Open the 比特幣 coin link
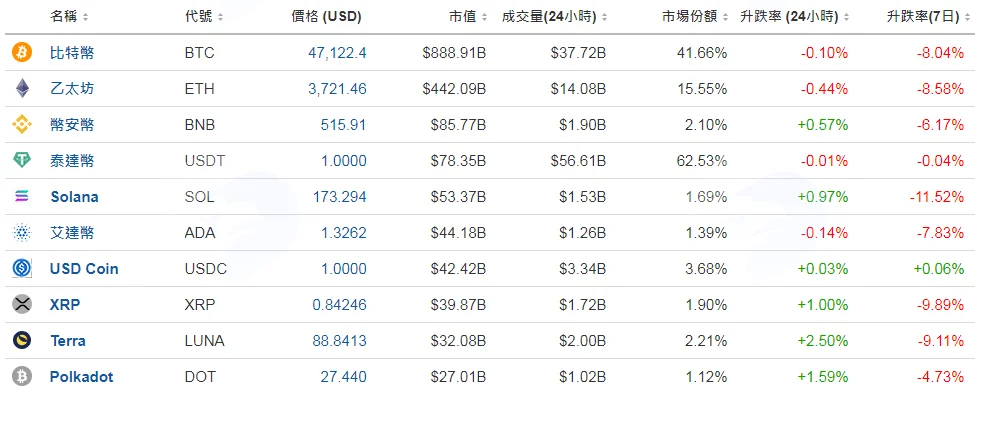Image resolution: width=981 pixels, height=421 pixels. [x=72, y=53]
